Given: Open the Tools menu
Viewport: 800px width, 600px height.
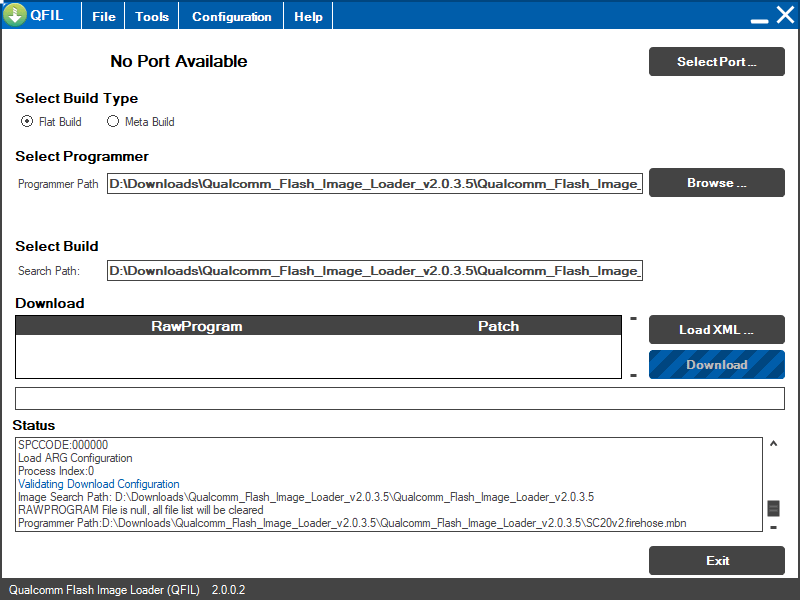Looking at the screenshot, I should click(x=151, y=15).
